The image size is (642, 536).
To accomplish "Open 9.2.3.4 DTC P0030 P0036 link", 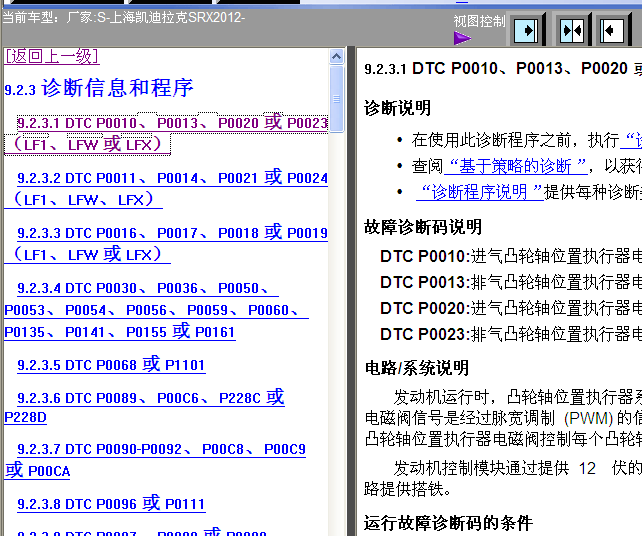I will [x=156, y=310].
